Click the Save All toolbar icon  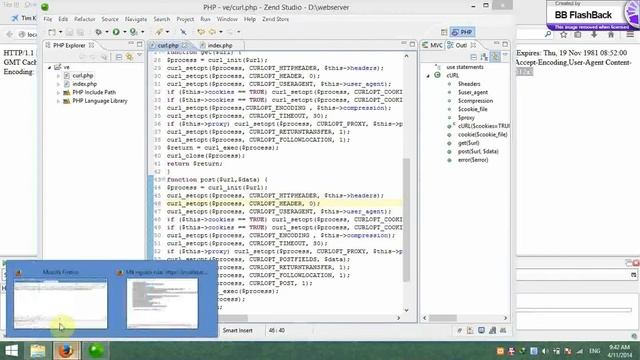click(80, 32)
